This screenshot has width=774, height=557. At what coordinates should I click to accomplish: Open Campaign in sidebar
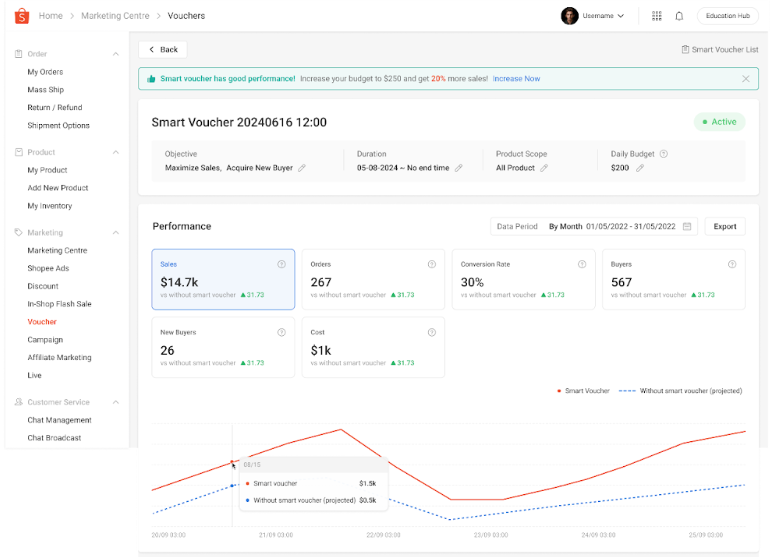coord(45,340)
